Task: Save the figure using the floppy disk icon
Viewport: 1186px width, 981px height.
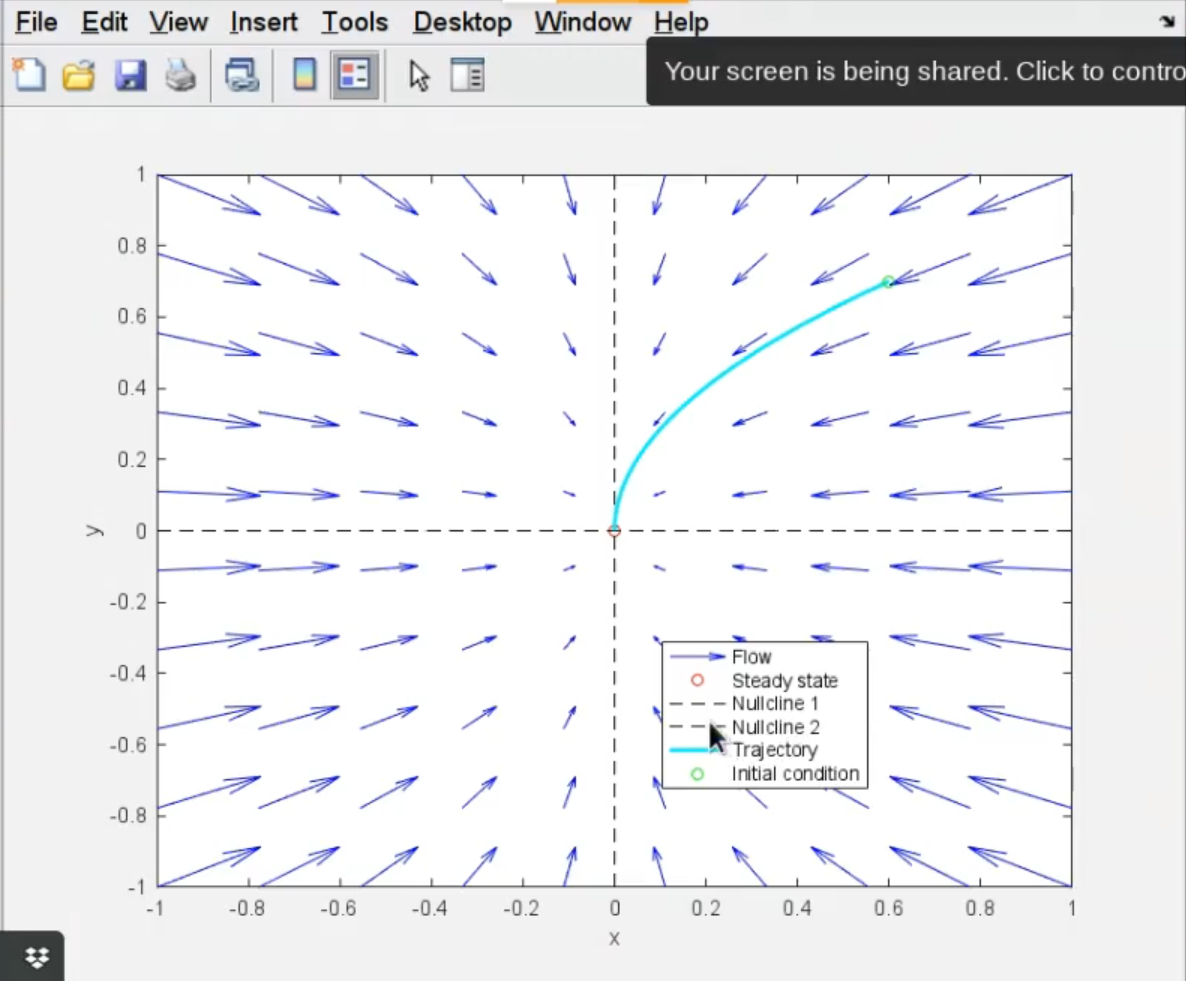Action: coord(130,75)
